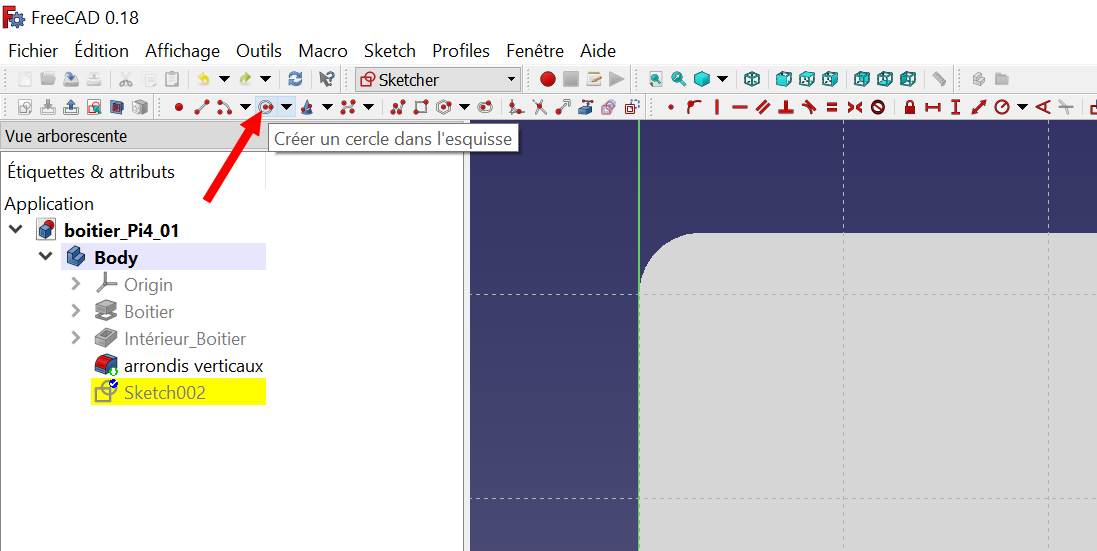Open the undo history dropdown arrow
Screen dimensions: 1097x551
pyautogui.click(x=224, y=79)
